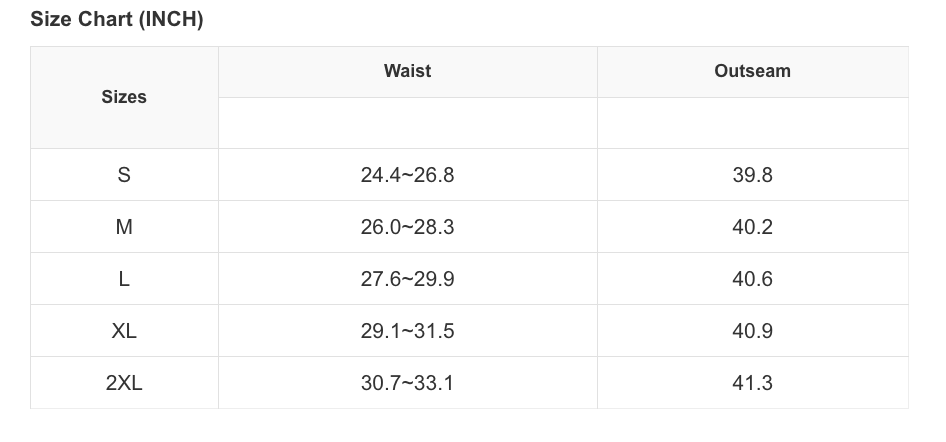Select the Outseam column header
This screenshot has height=442, width=946.
[752, 71]
